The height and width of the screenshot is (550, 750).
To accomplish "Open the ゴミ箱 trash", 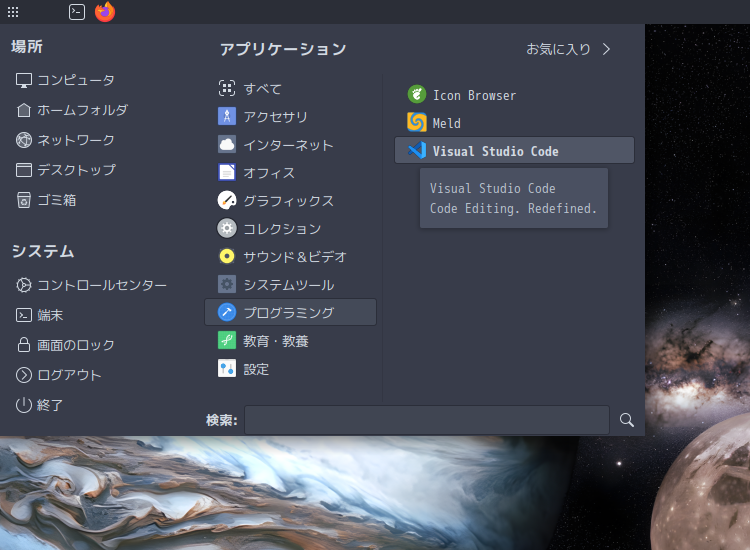I will [x=46, y=200].
